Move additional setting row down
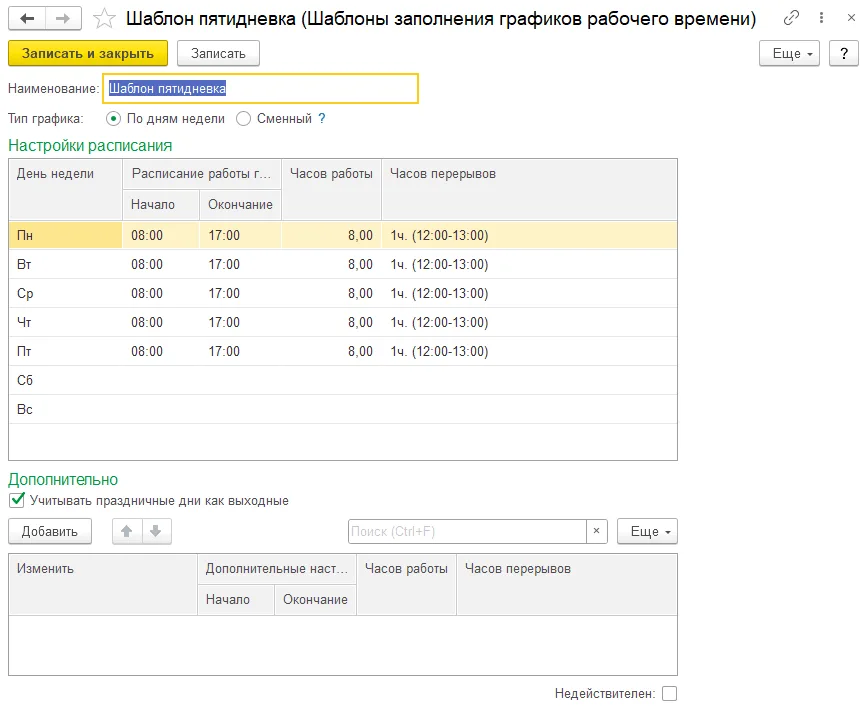 (156, 532)
